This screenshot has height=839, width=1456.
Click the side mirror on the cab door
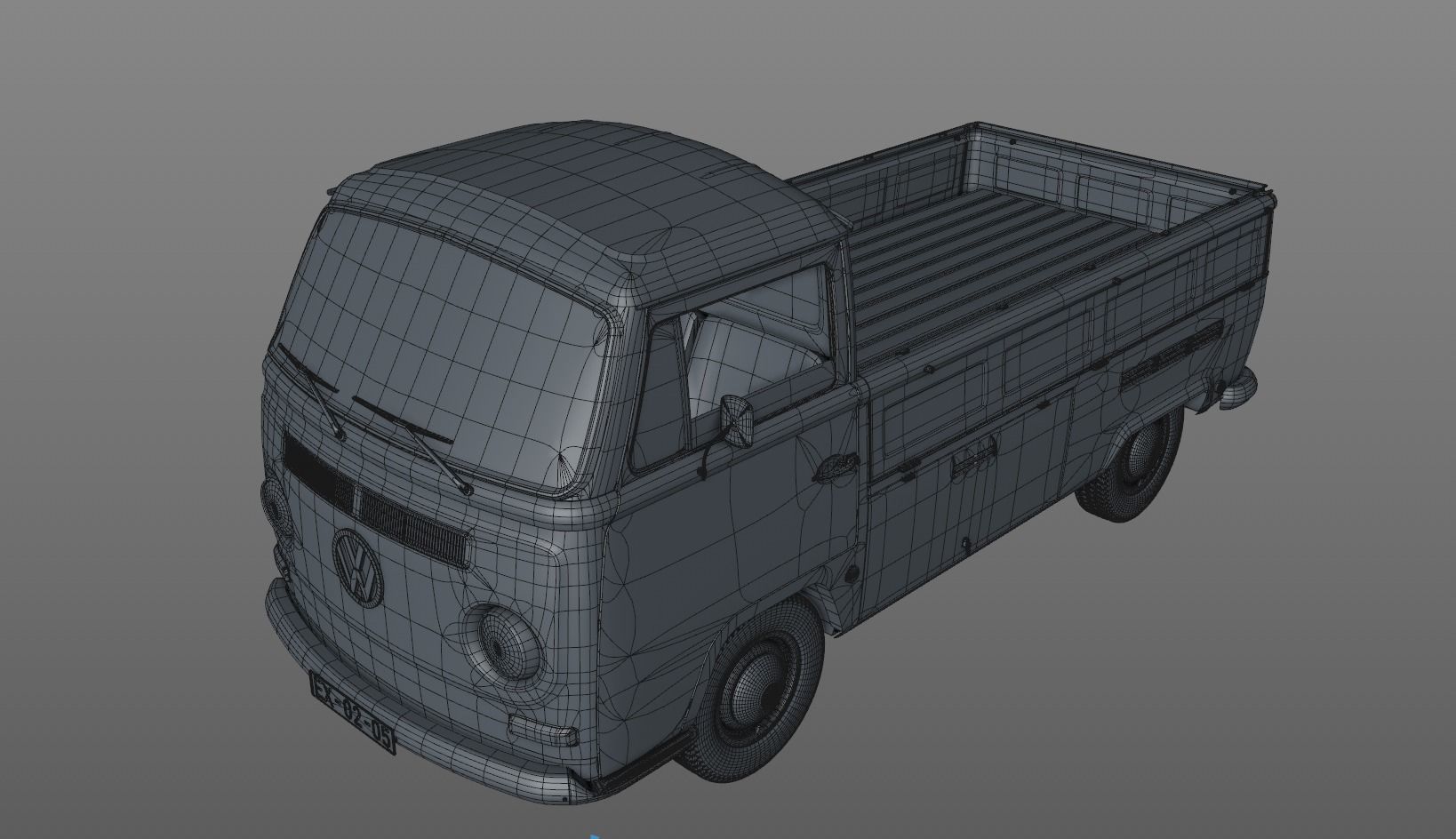(x=736, y=419)
